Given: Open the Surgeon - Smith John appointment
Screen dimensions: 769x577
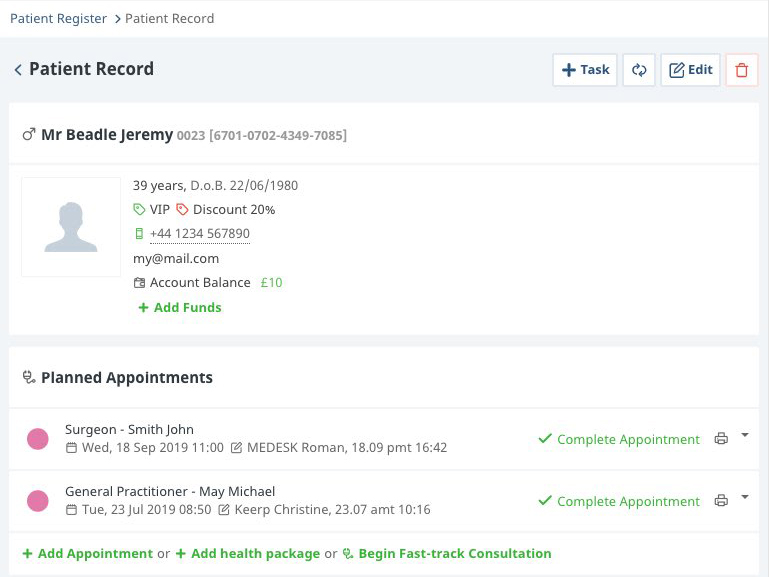Looking at the screenshot, I should [129, 429].
